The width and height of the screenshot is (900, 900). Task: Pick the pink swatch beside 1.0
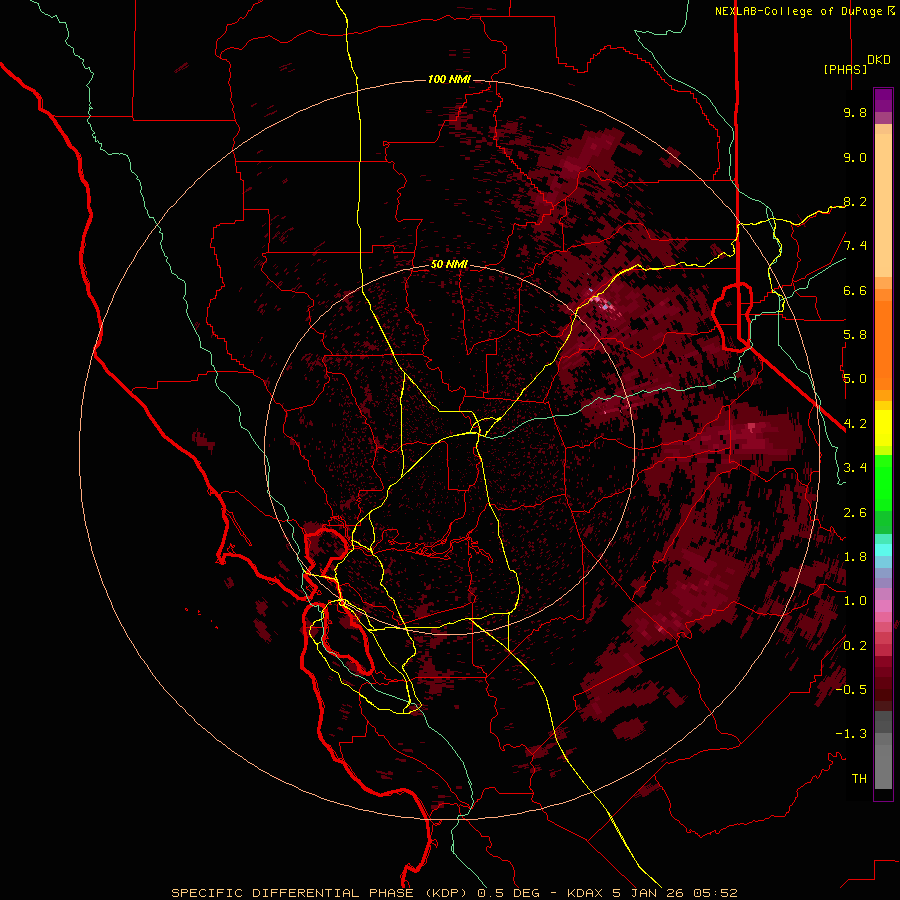coord(883,606)
